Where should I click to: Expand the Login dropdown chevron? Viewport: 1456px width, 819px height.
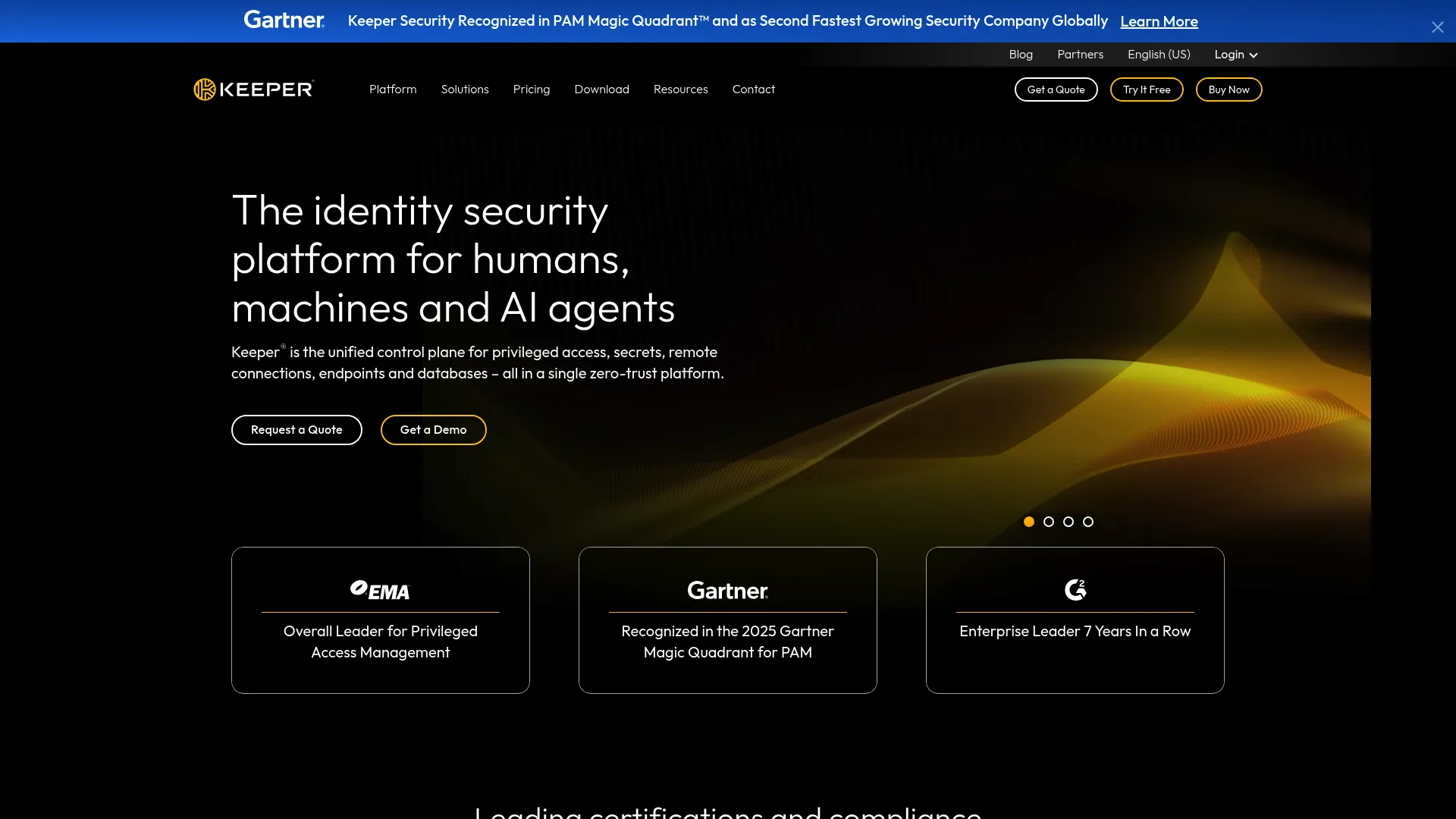(x=1254, y=55)
